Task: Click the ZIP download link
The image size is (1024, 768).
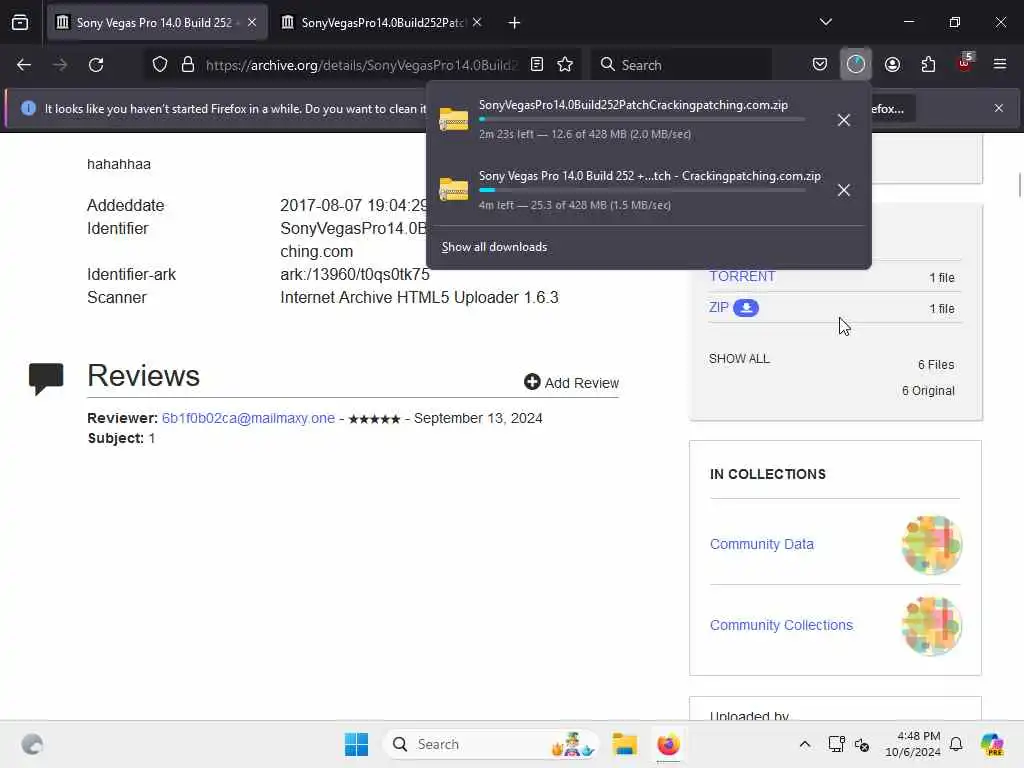Action: point(718,307)
